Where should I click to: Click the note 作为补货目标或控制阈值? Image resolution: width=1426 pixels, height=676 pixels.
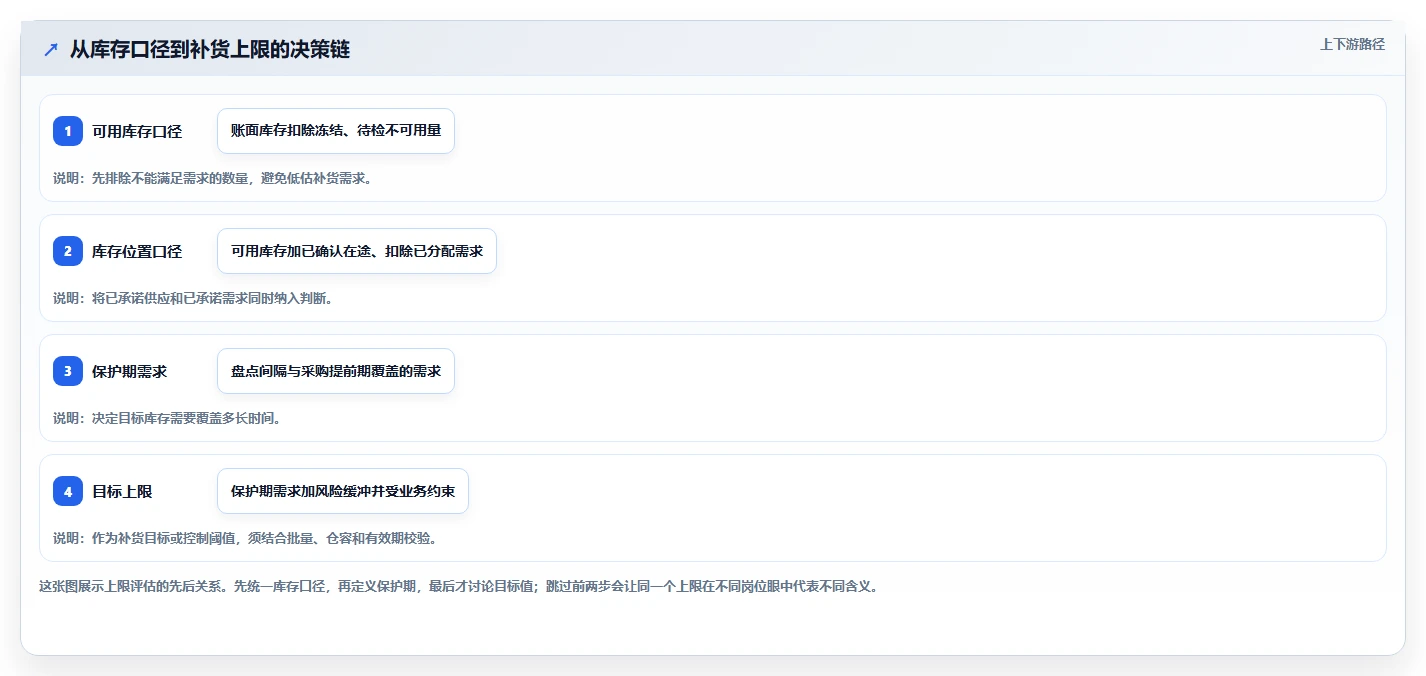coord(245,538)
